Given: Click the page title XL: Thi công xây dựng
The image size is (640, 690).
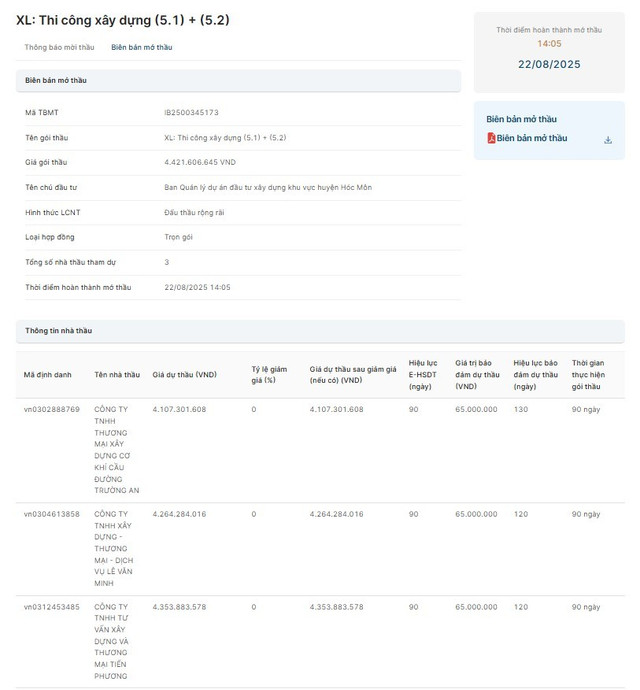Looking at the screenshot, I should pos(123,20).
